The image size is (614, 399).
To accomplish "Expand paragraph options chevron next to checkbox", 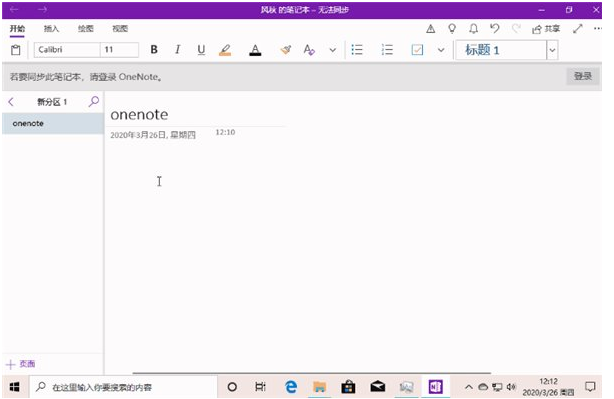I will click(441, 50).
